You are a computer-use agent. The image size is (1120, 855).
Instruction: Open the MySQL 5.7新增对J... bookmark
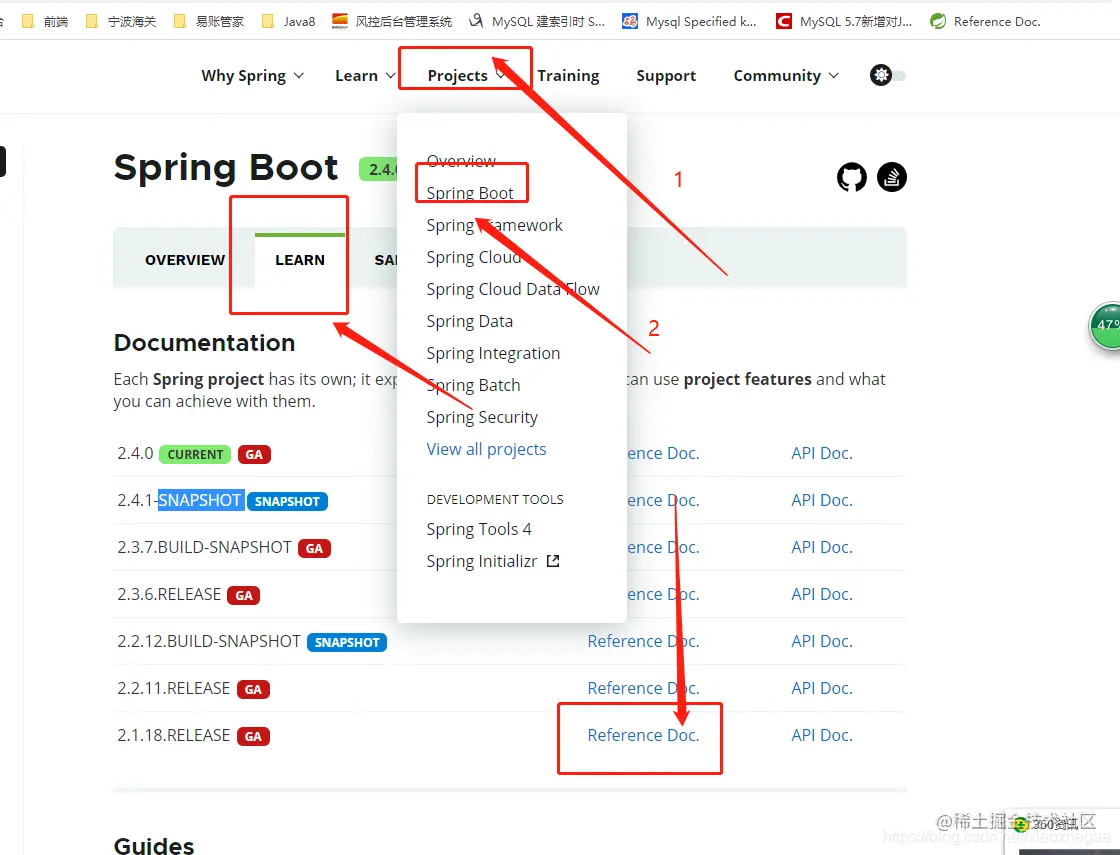pos(844,21)
